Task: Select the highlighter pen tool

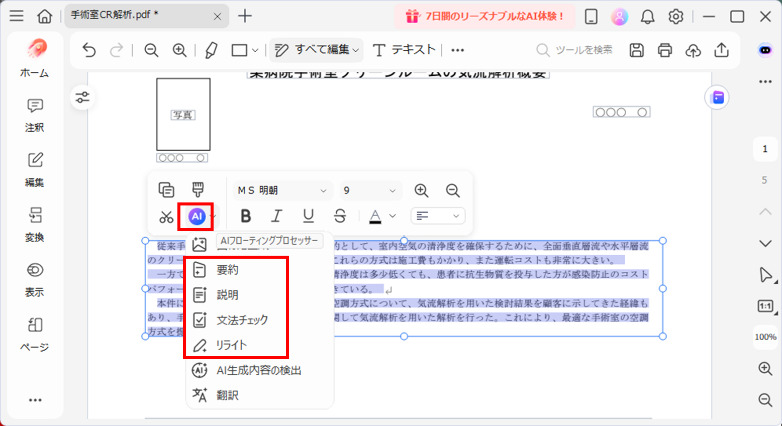Action: click(x=211, y=50)
